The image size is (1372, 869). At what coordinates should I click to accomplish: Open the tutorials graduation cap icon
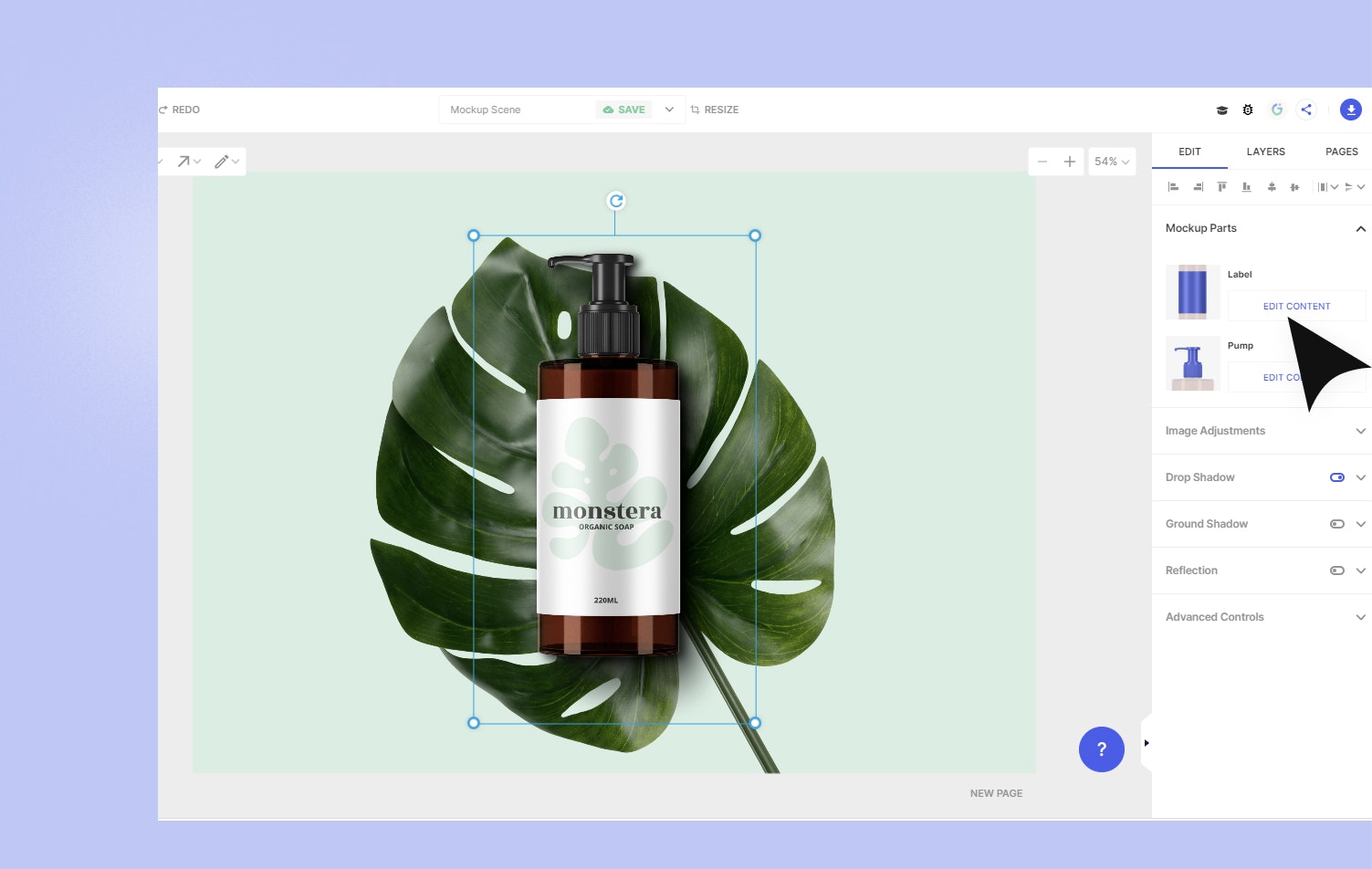[x=1221, y=110]
